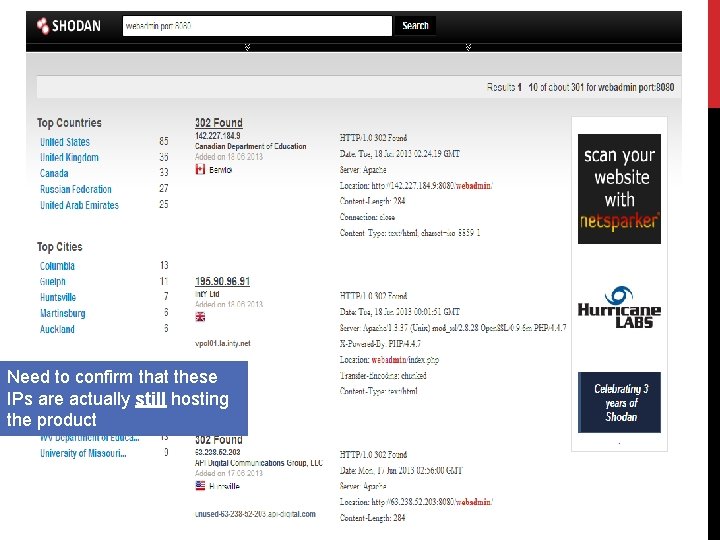Screen dimensions: 720x540
Task: Filter by city Martinsburg
Action: [62, 314]
